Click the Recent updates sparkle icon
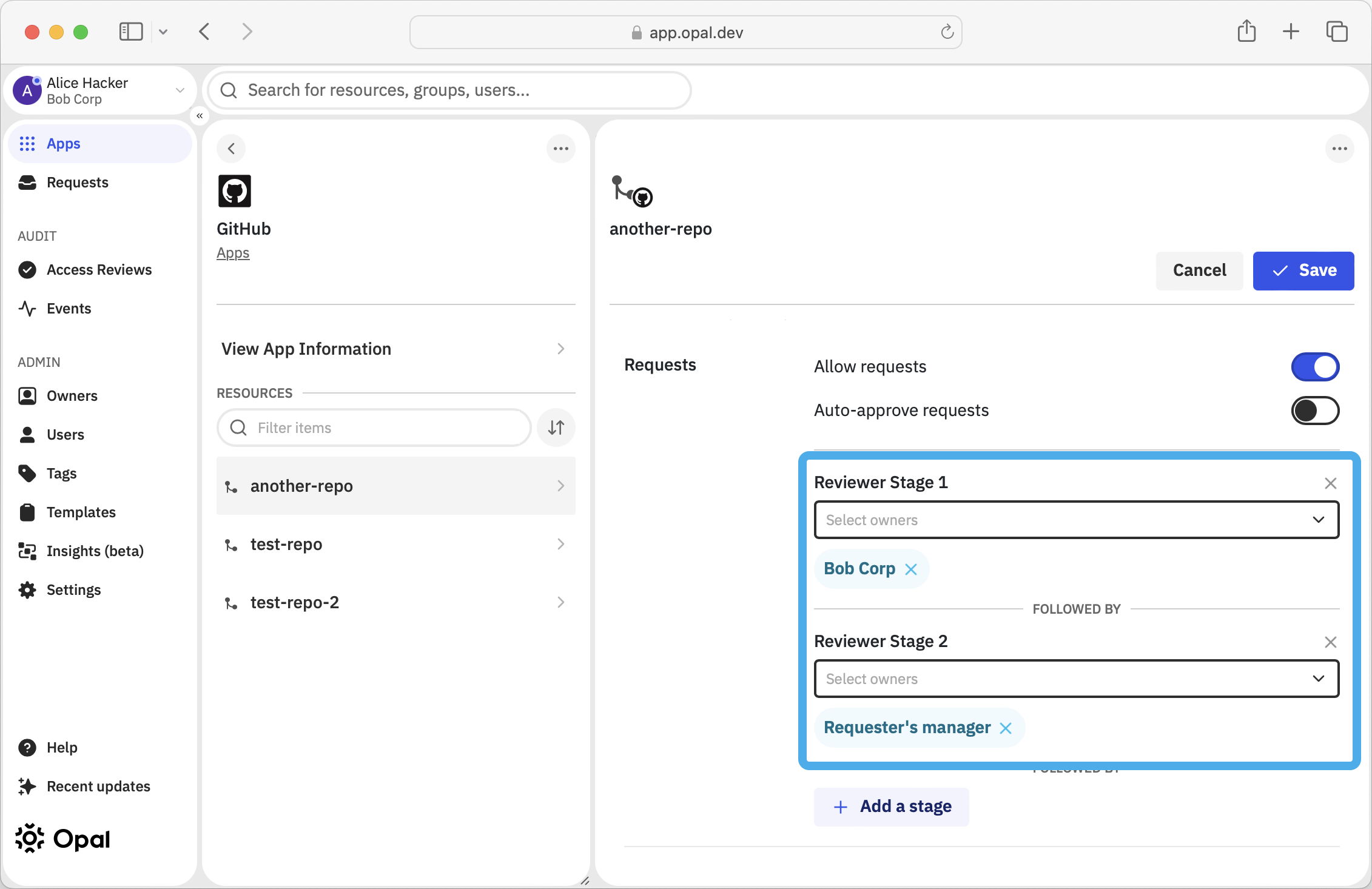Viewport: 1372px width, 889px height. pyautogui.click(x=27, y=787)
